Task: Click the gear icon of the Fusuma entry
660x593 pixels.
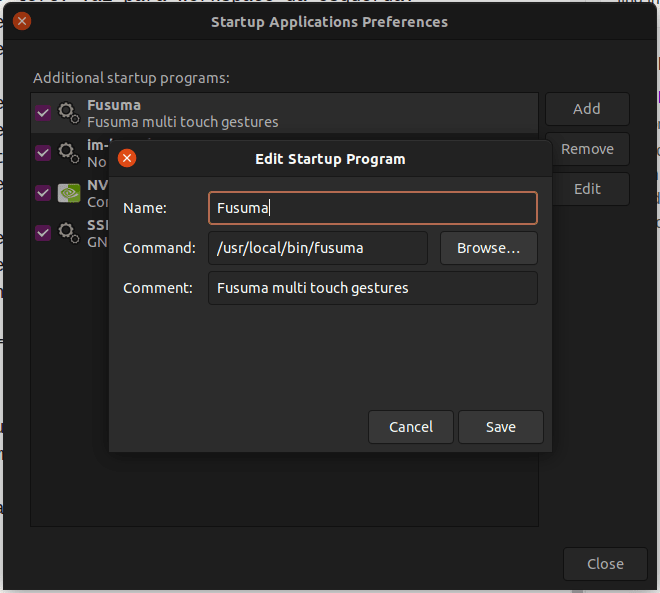Action: [x=69, y=113]
